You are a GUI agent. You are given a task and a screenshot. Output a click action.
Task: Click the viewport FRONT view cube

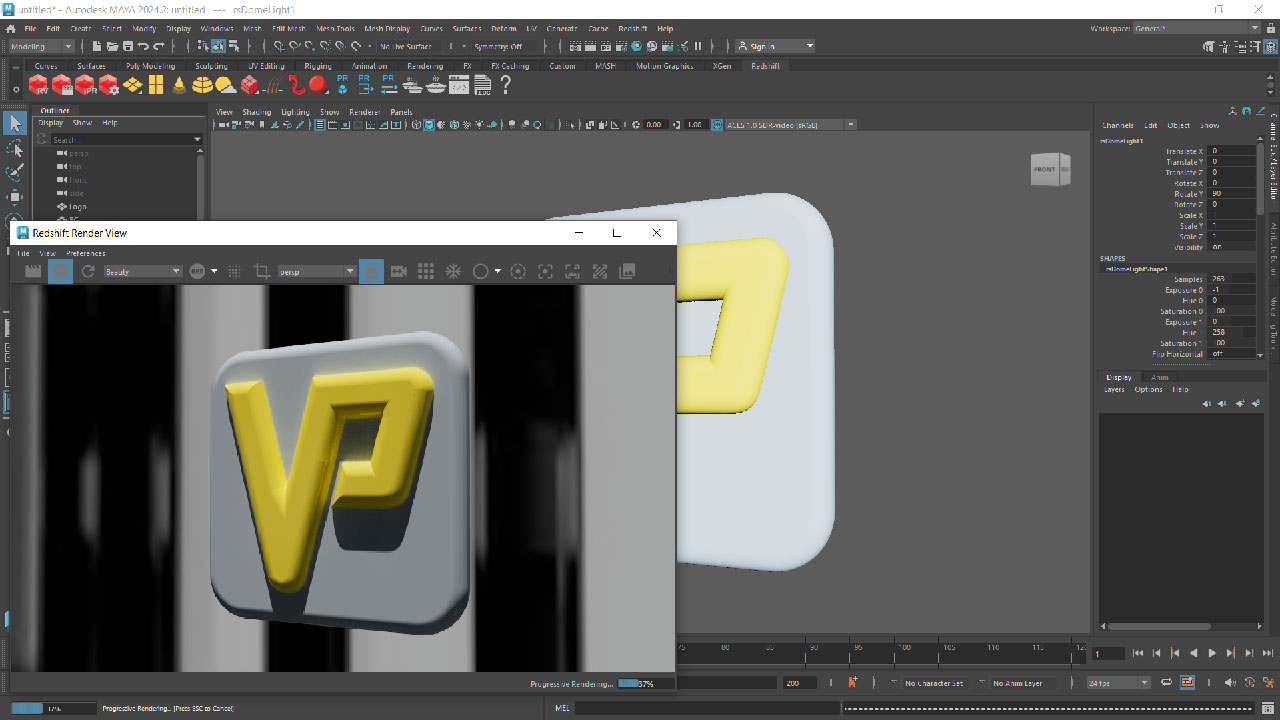coord(1045,169)
